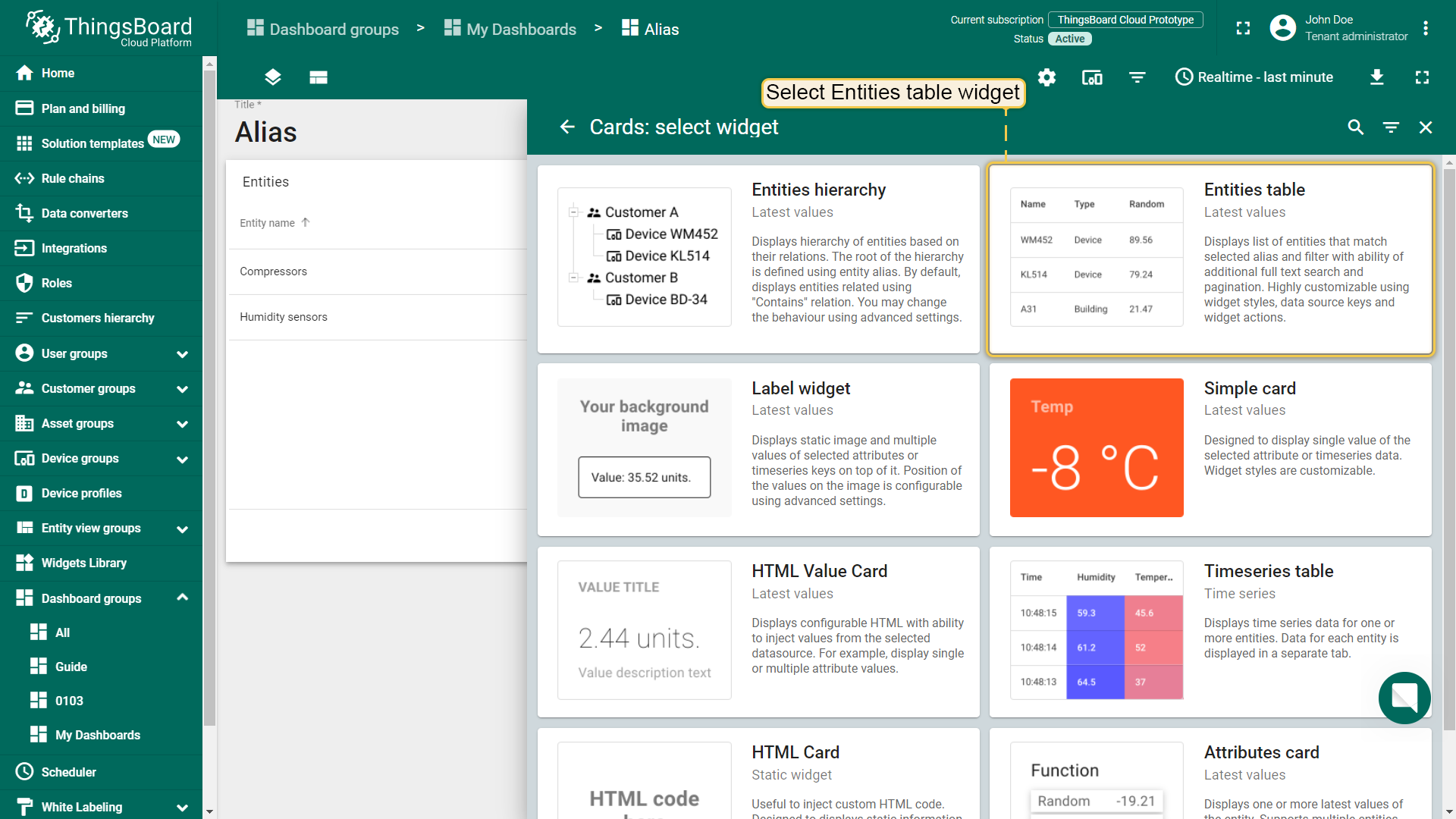Open the chat support bubble
Viewport: 1456px width, 819px height.
point(1404,698)
